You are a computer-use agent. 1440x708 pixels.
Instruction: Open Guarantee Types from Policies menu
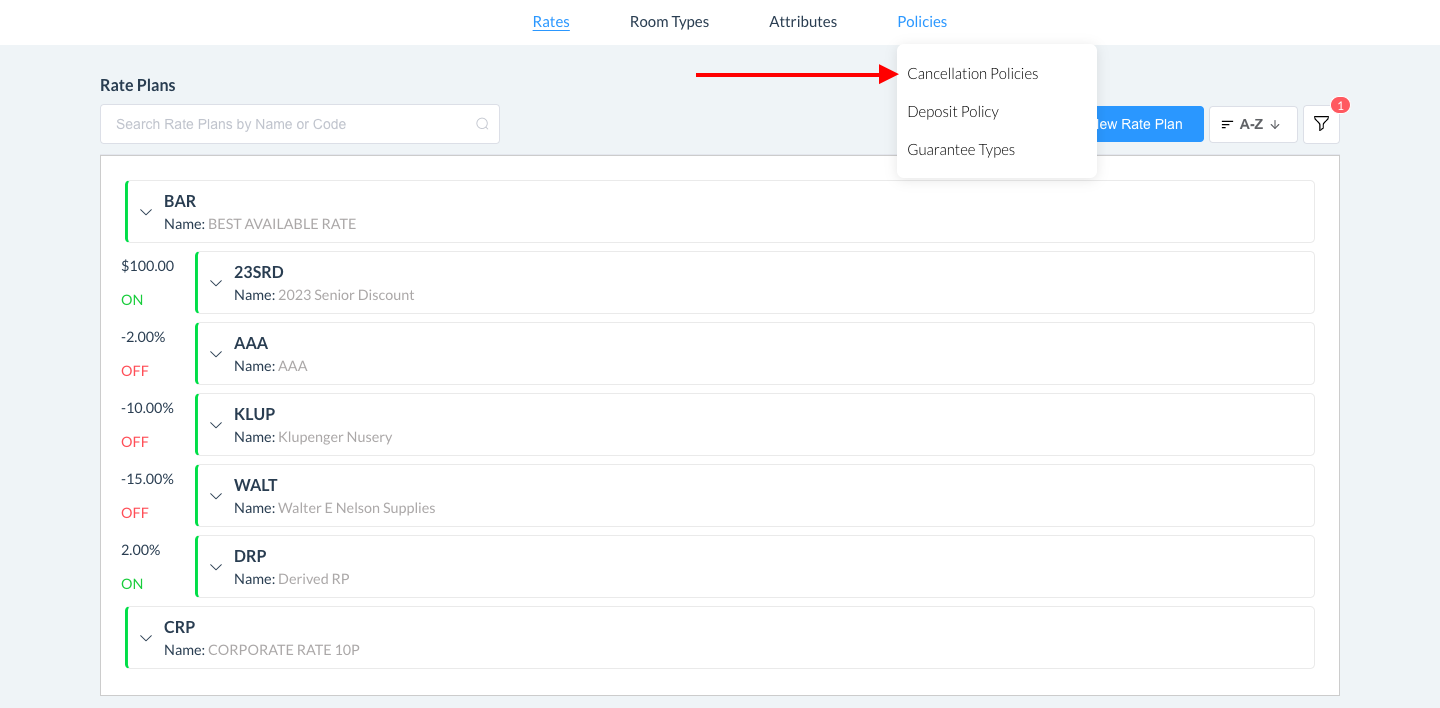tap(960, 150)
